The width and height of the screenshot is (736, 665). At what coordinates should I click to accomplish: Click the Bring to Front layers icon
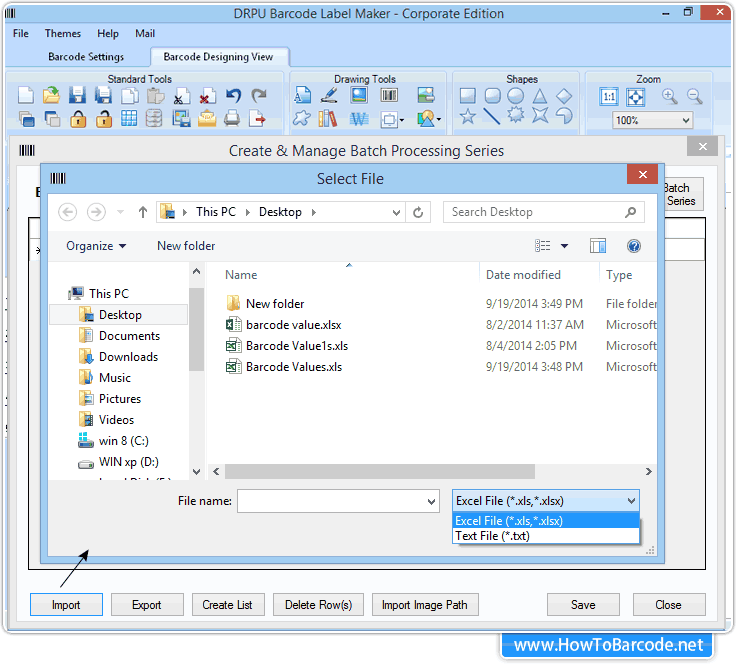27,119
